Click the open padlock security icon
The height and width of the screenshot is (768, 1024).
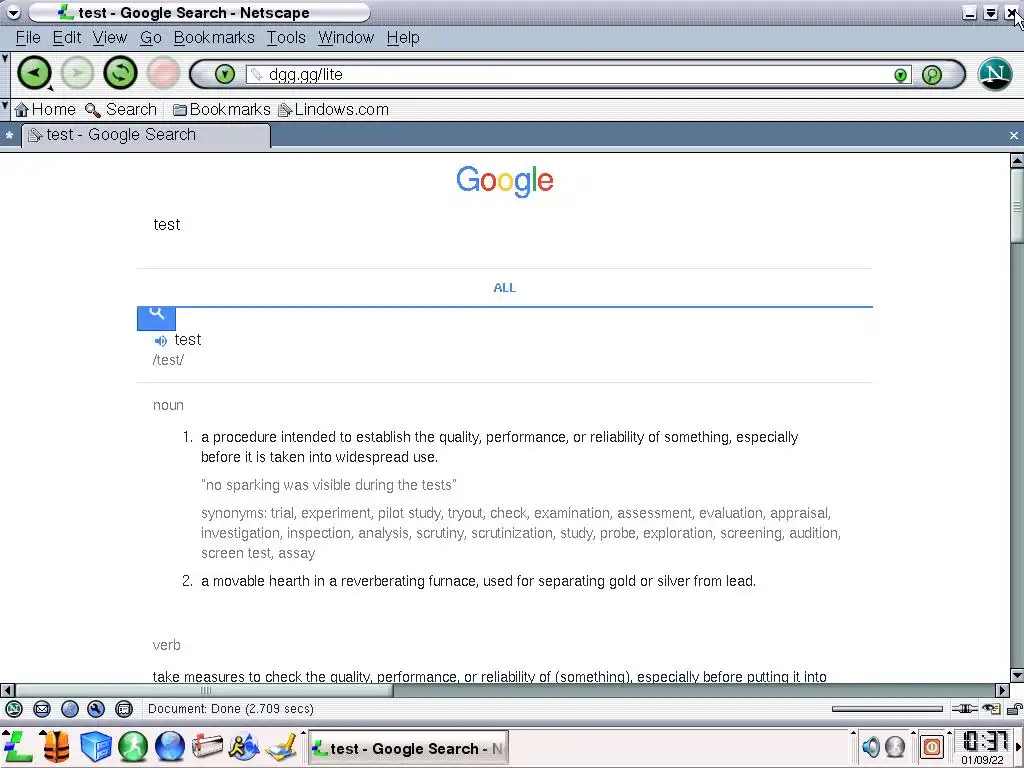click(1014, 709)
